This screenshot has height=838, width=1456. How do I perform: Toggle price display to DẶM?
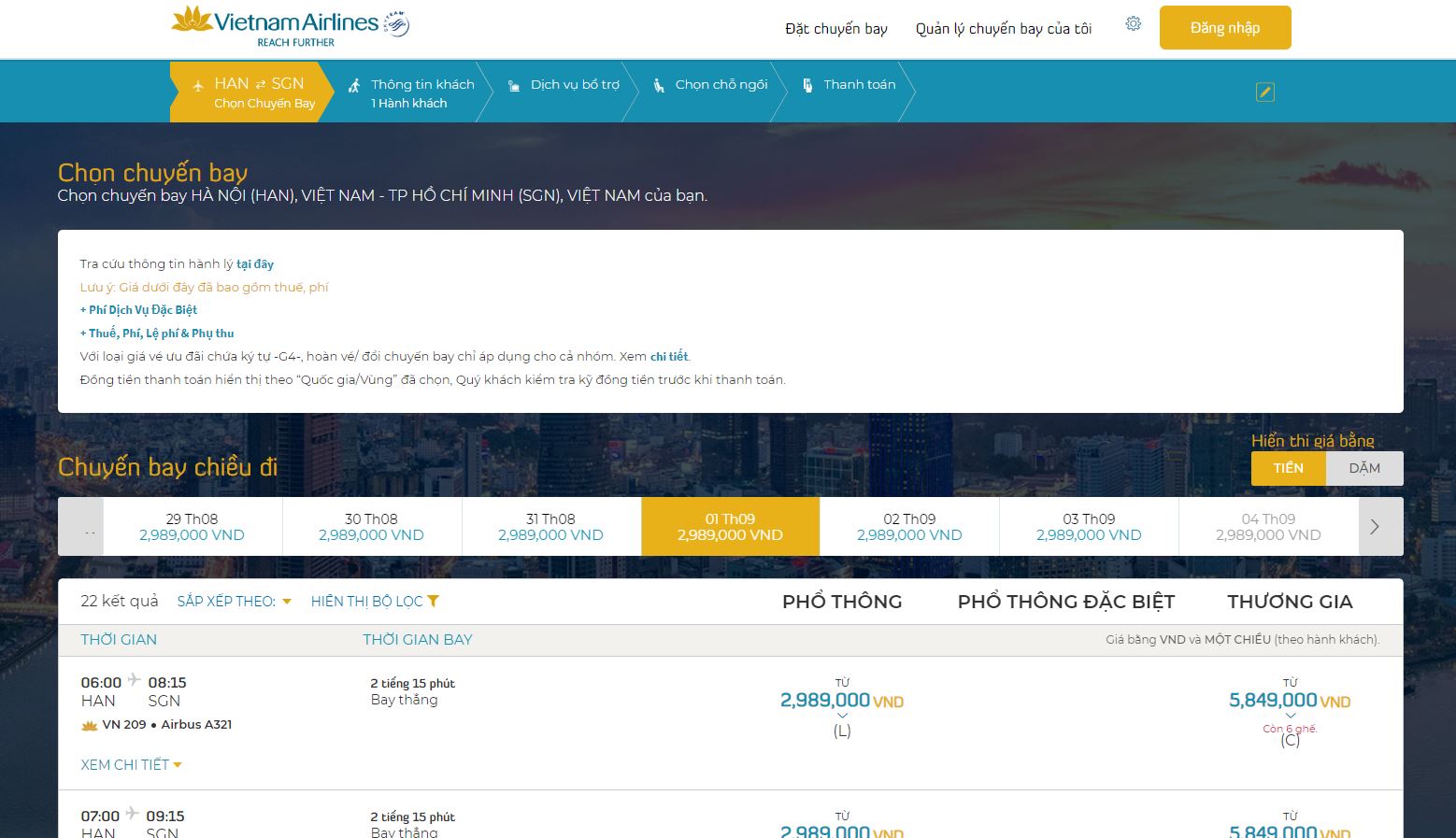click(x=1364, y=468)
